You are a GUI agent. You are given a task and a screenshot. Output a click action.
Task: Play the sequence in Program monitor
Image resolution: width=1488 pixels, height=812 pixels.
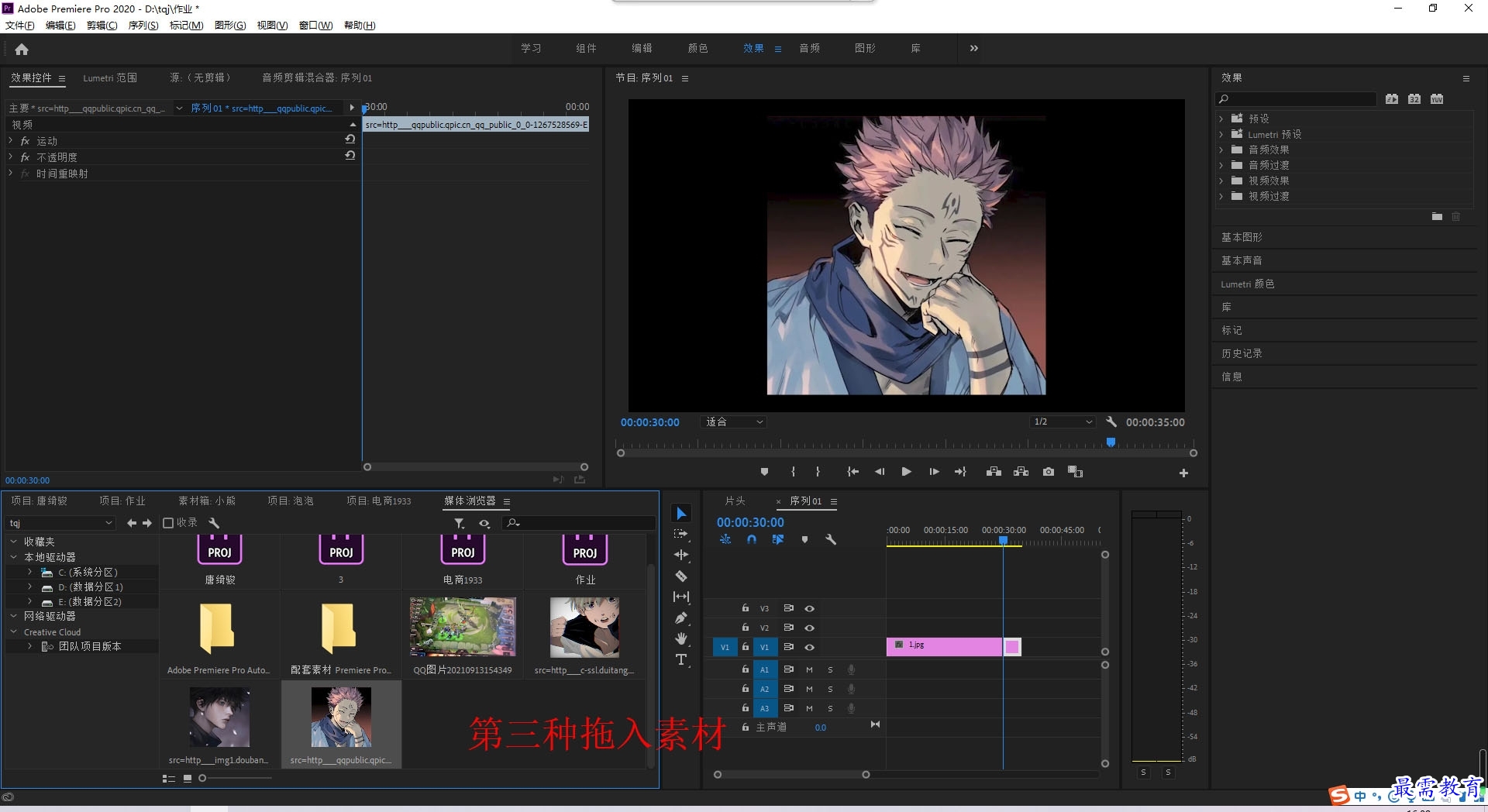pos(906,472)
